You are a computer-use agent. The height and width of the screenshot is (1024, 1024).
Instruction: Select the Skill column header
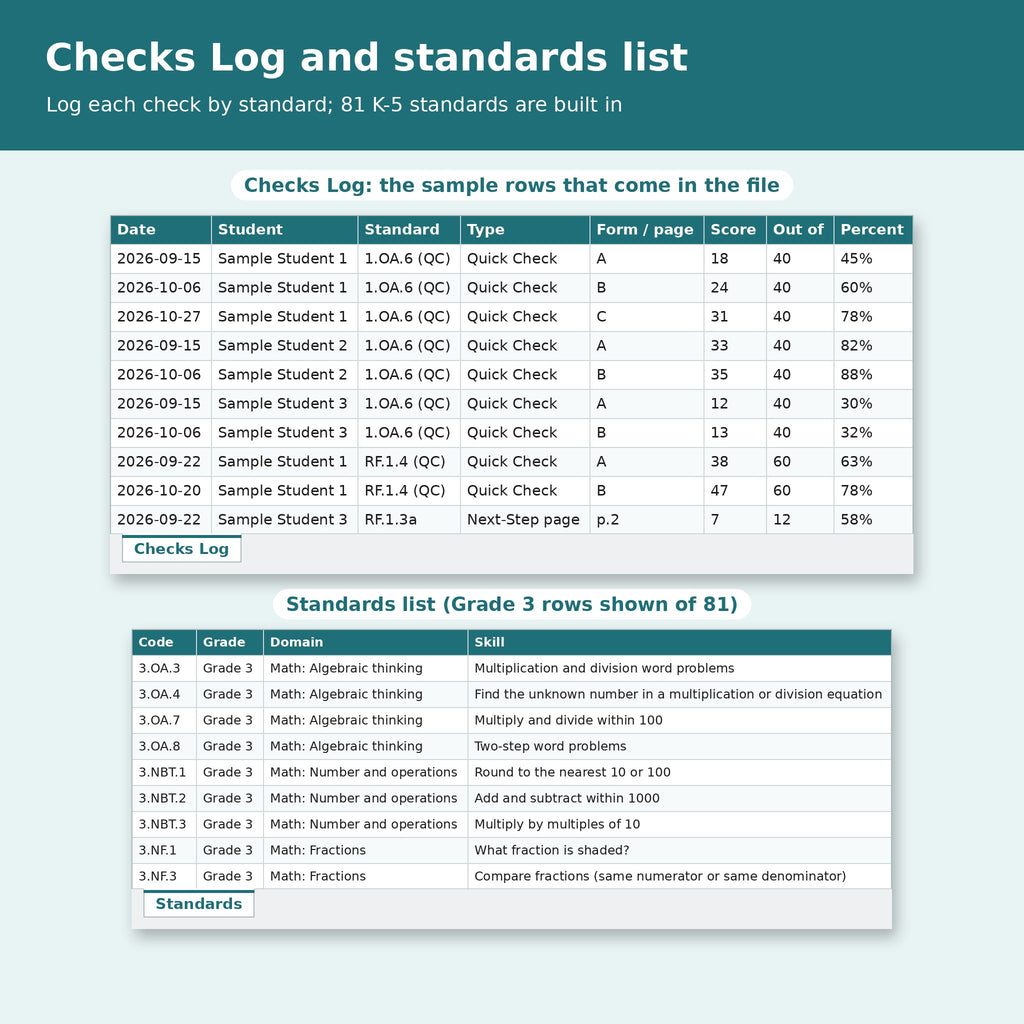tap(679, 643)
